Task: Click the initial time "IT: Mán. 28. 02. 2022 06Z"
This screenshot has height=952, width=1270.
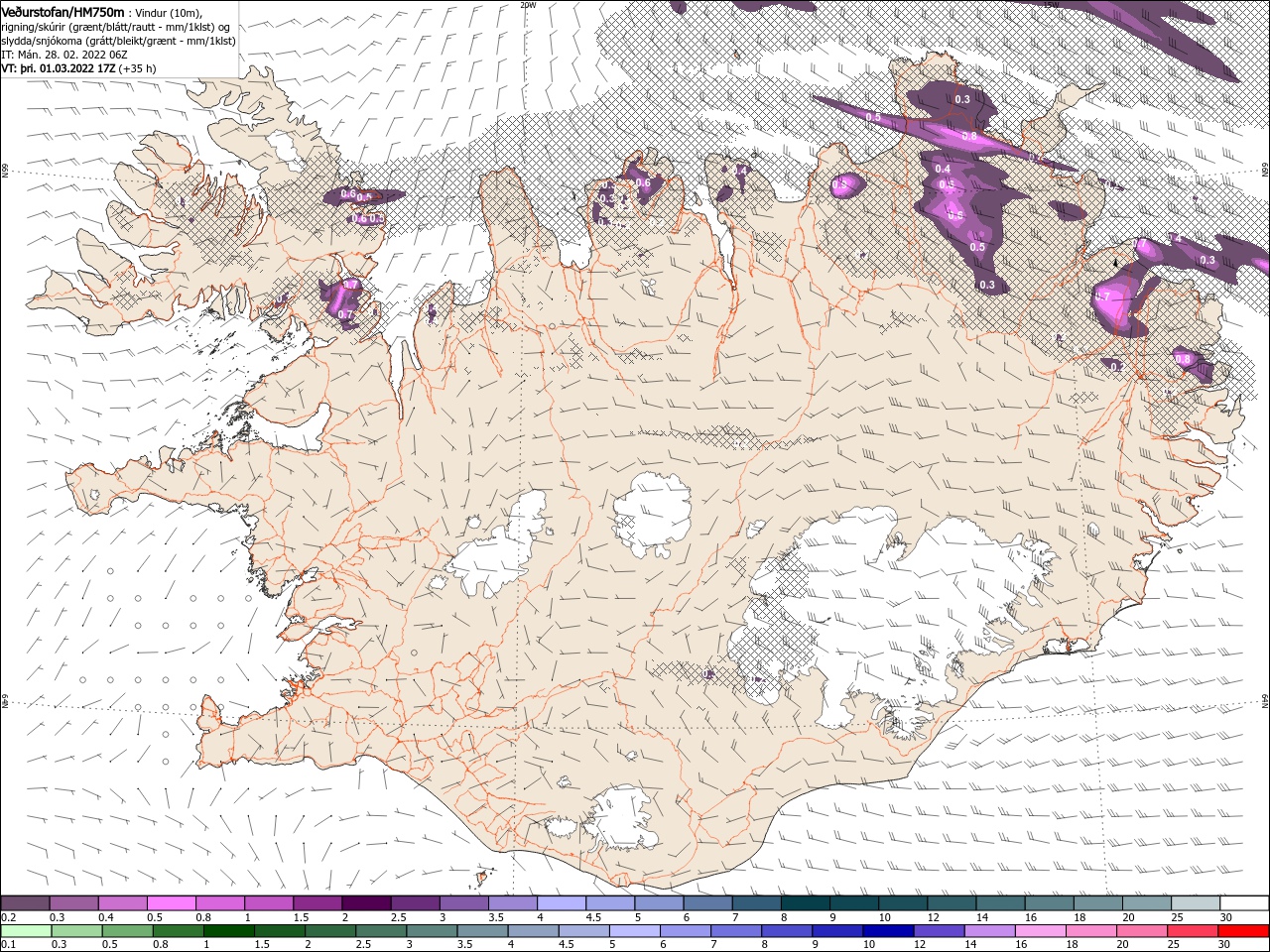Action: tap(64, 54)
